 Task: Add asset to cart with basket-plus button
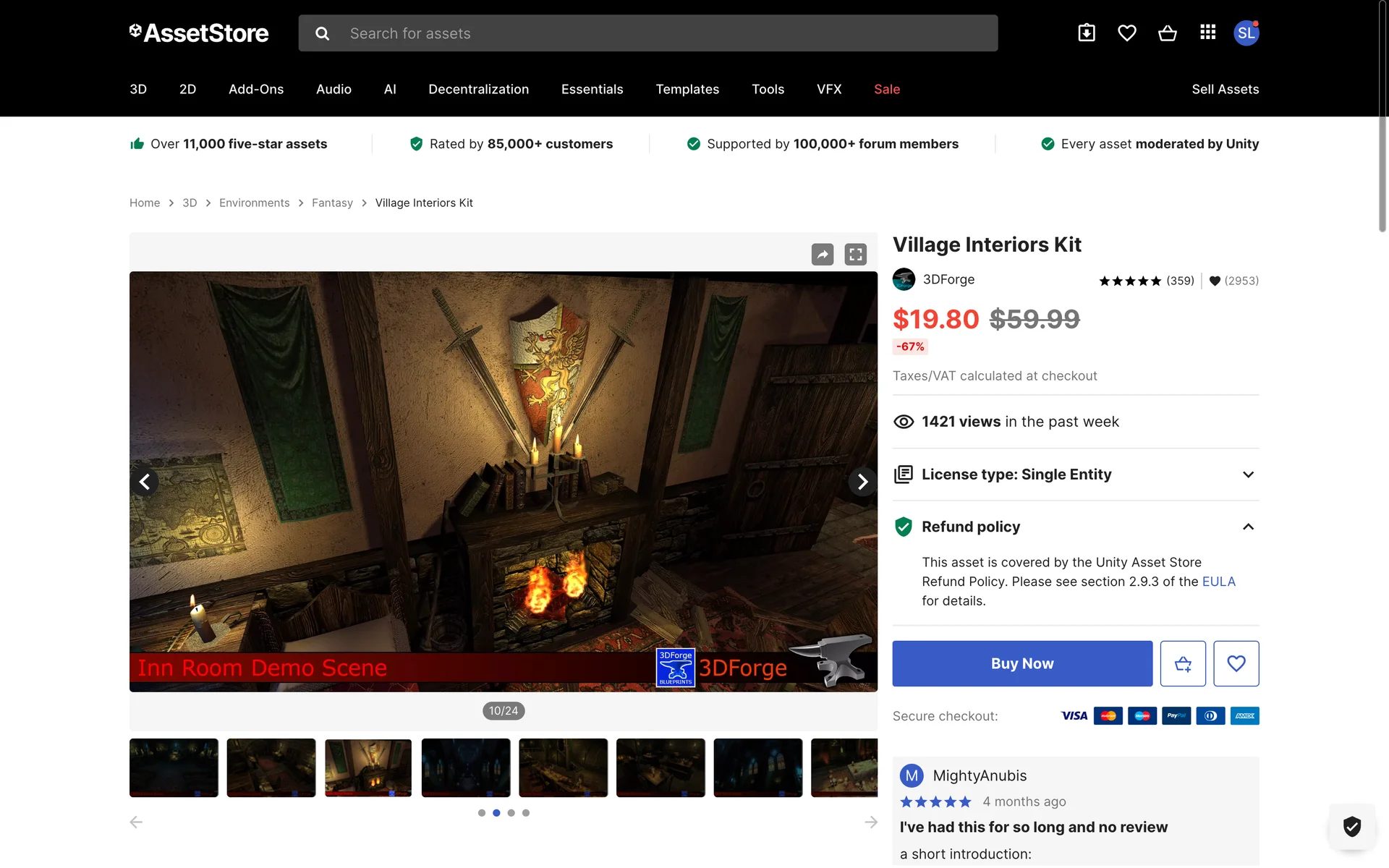coord(1183,663)
